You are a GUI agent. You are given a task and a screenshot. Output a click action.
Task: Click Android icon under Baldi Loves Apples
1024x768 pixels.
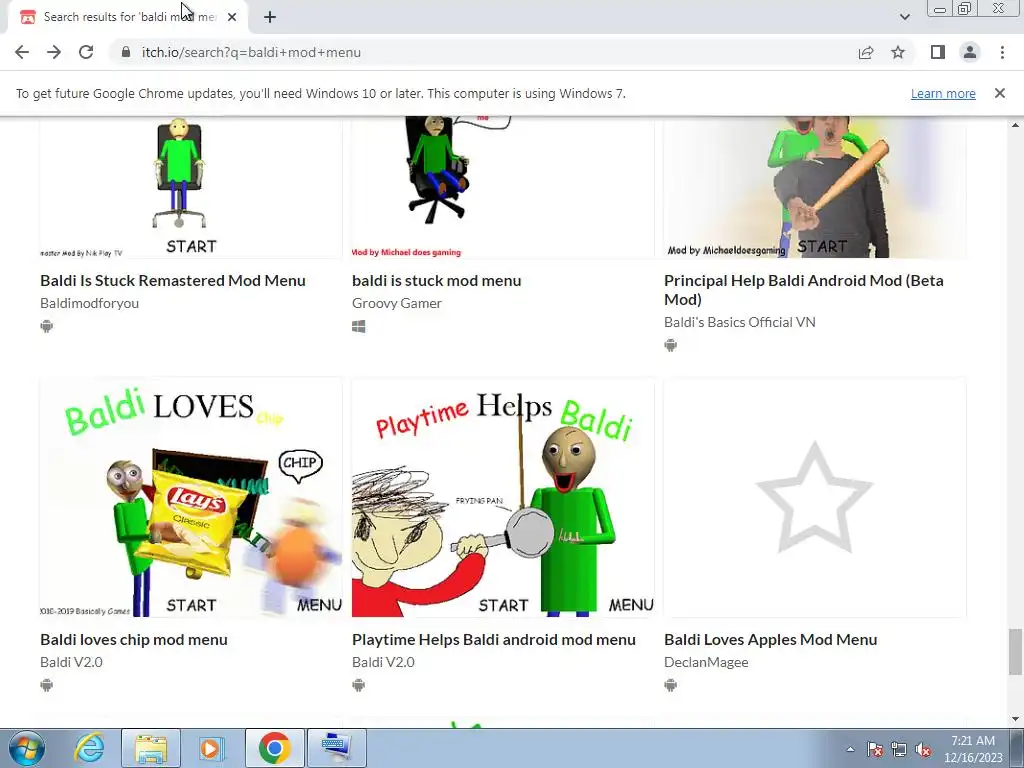pos(671,685)
